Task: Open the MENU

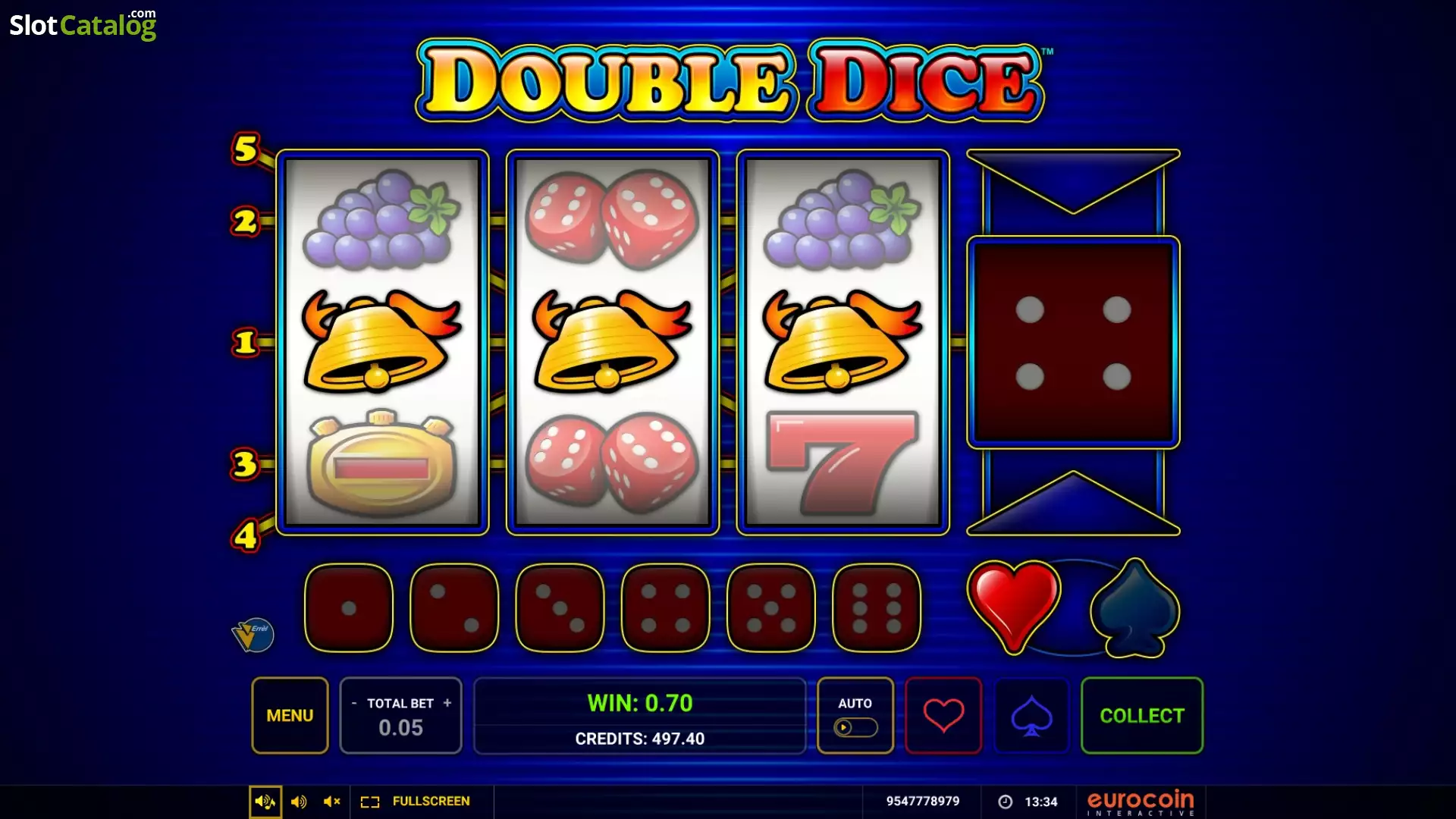Action: click(290, 715)
